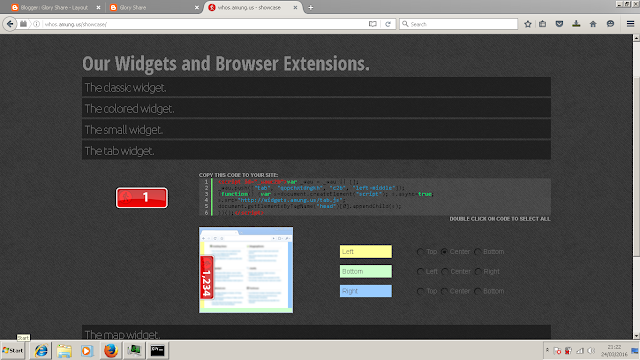Viewport: 640px width, 360px height.
Task: Bookmark this page with the star icon
Action: (x=528, y=24)
